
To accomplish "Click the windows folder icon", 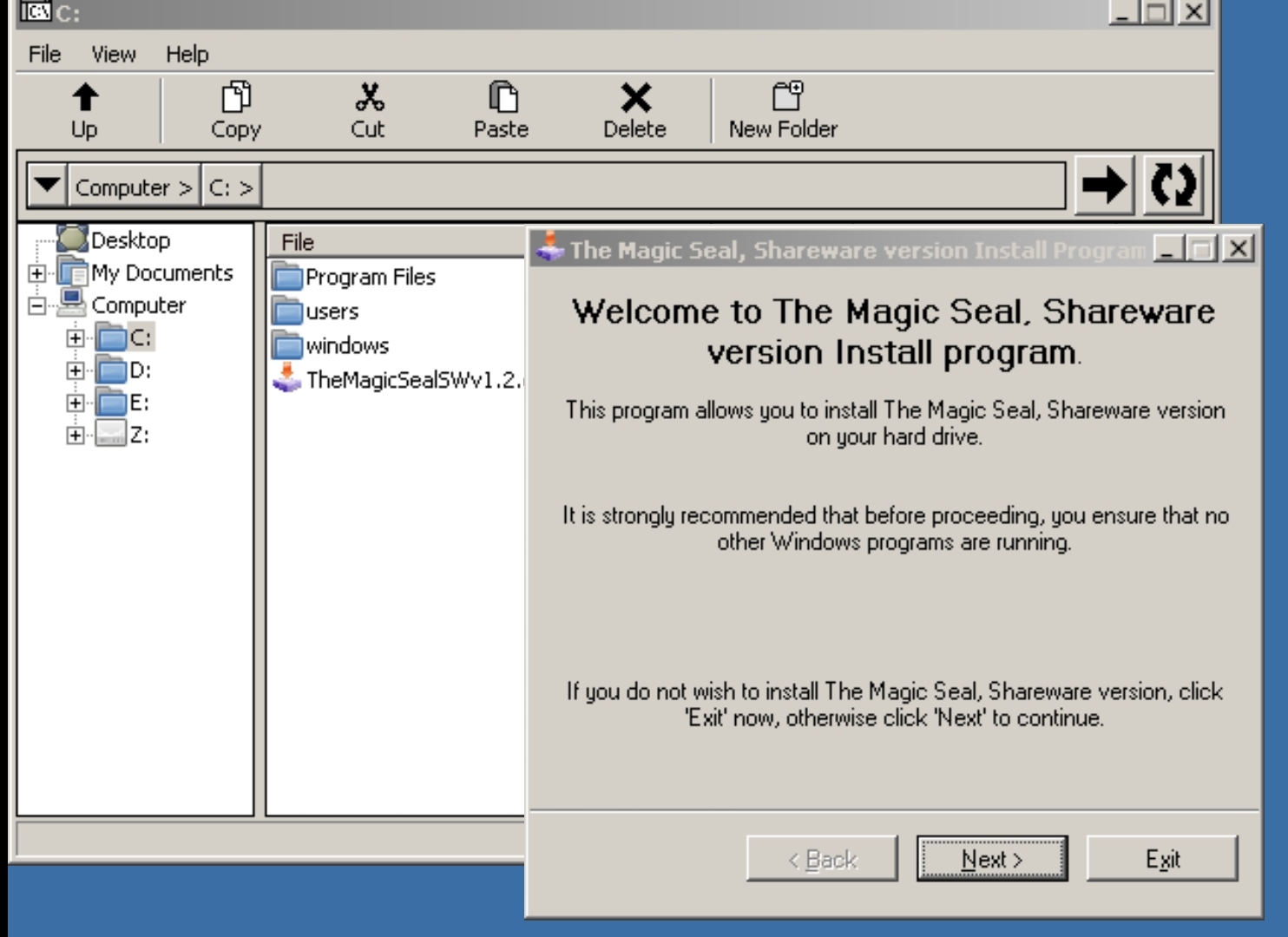I will point(287,345).
